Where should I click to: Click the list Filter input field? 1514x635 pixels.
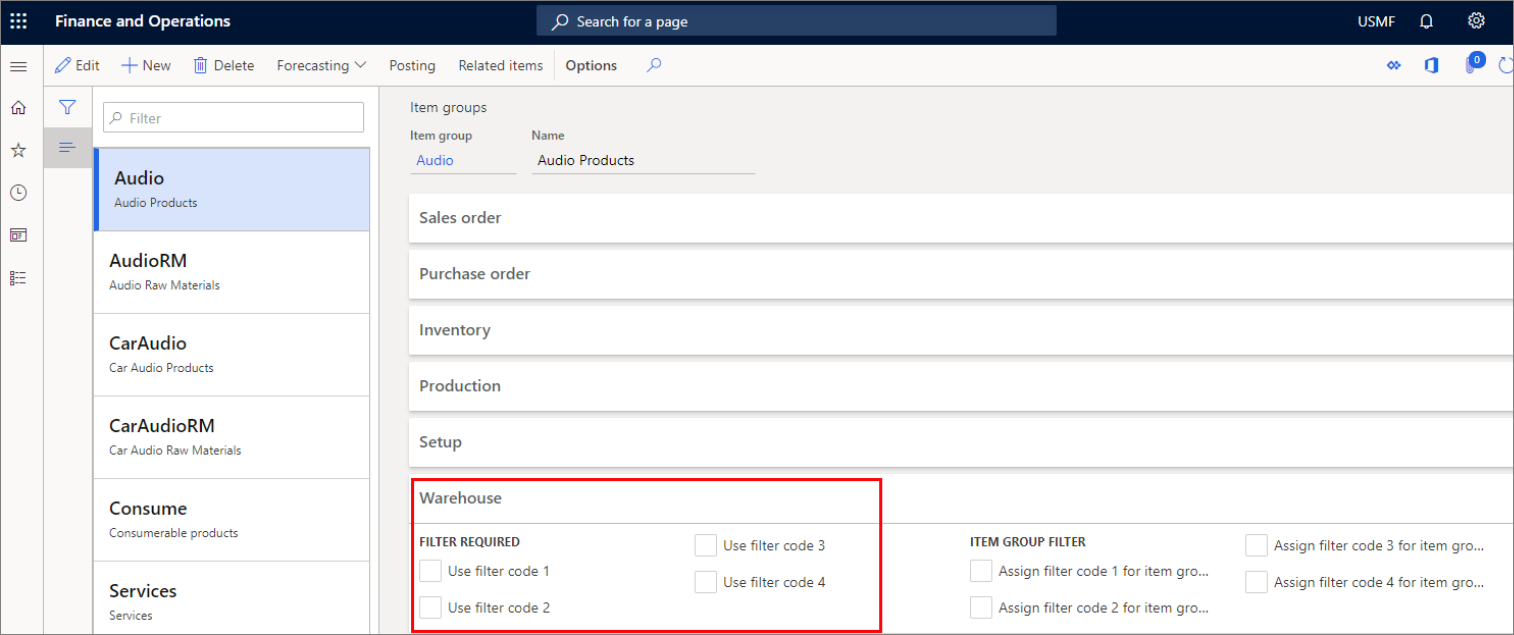coord(233,118)
